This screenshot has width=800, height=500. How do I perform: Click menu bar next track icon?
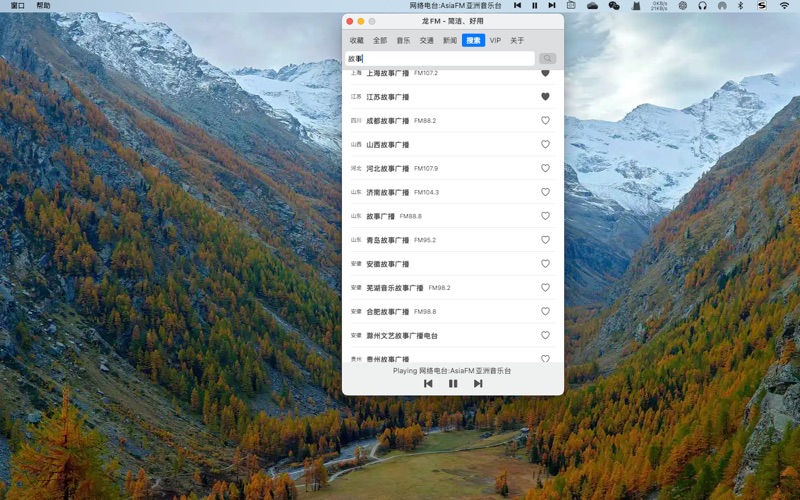coord(551,5)
